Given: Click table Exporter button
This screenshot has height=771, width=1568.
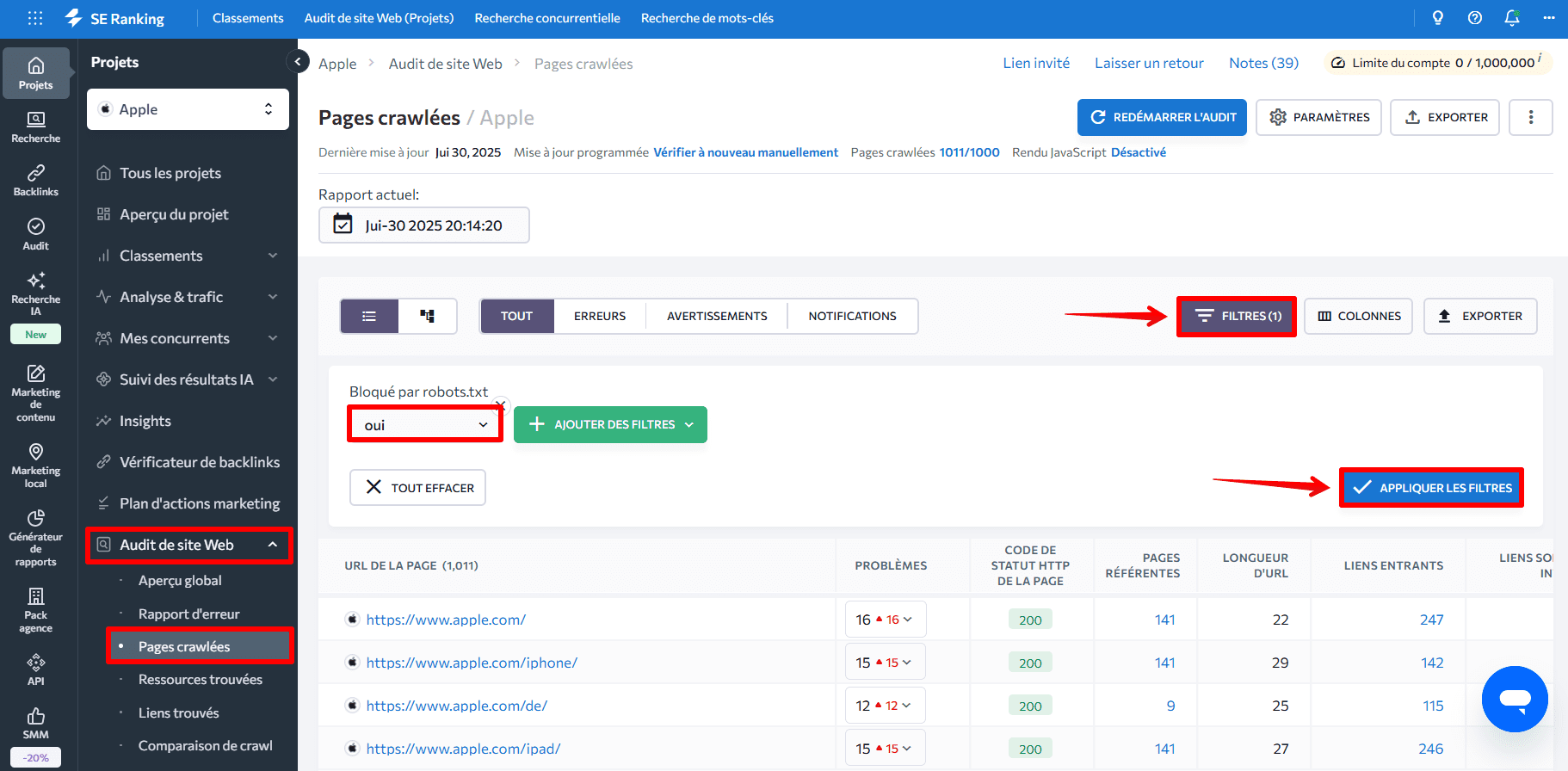Looking at the screenshot, I should click(1480, 316).
